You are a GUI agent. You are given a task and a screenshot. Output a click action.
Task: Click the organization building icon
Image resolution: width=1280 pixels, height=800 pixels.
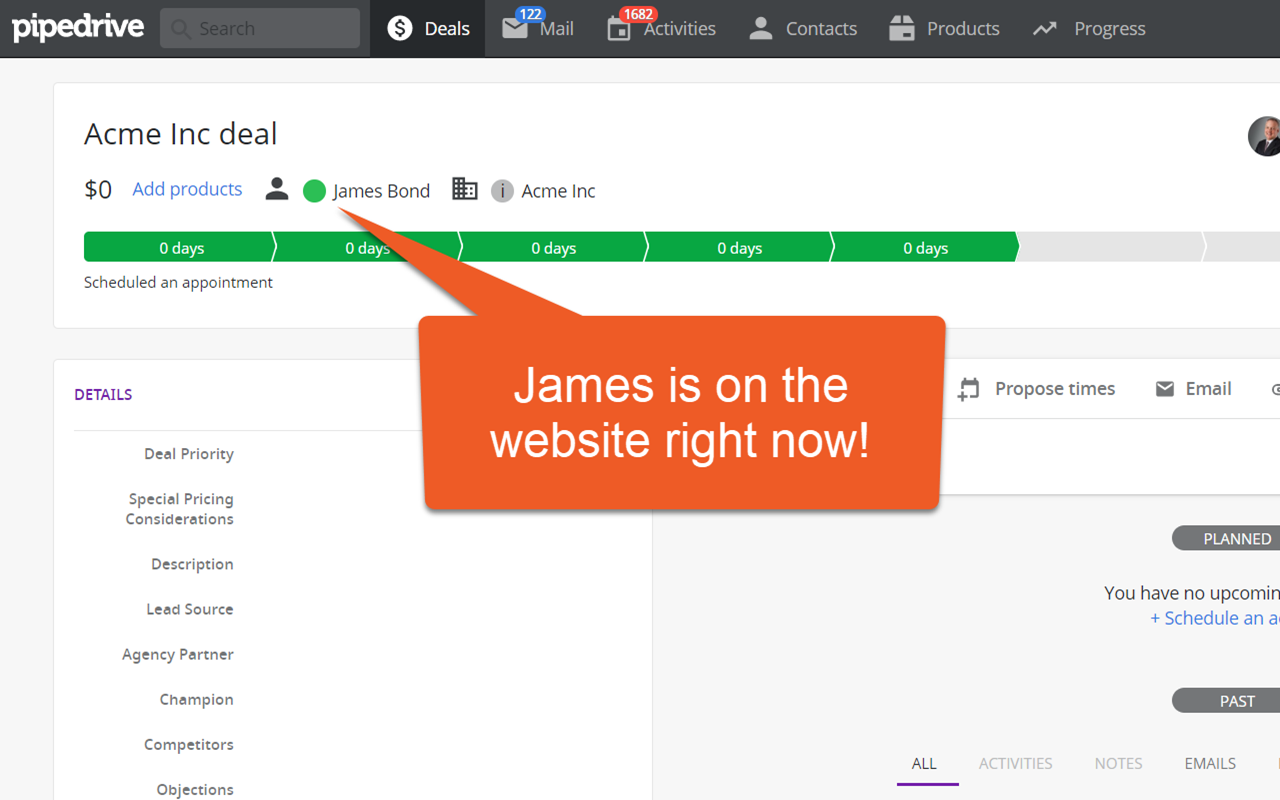tap(465, 189)
